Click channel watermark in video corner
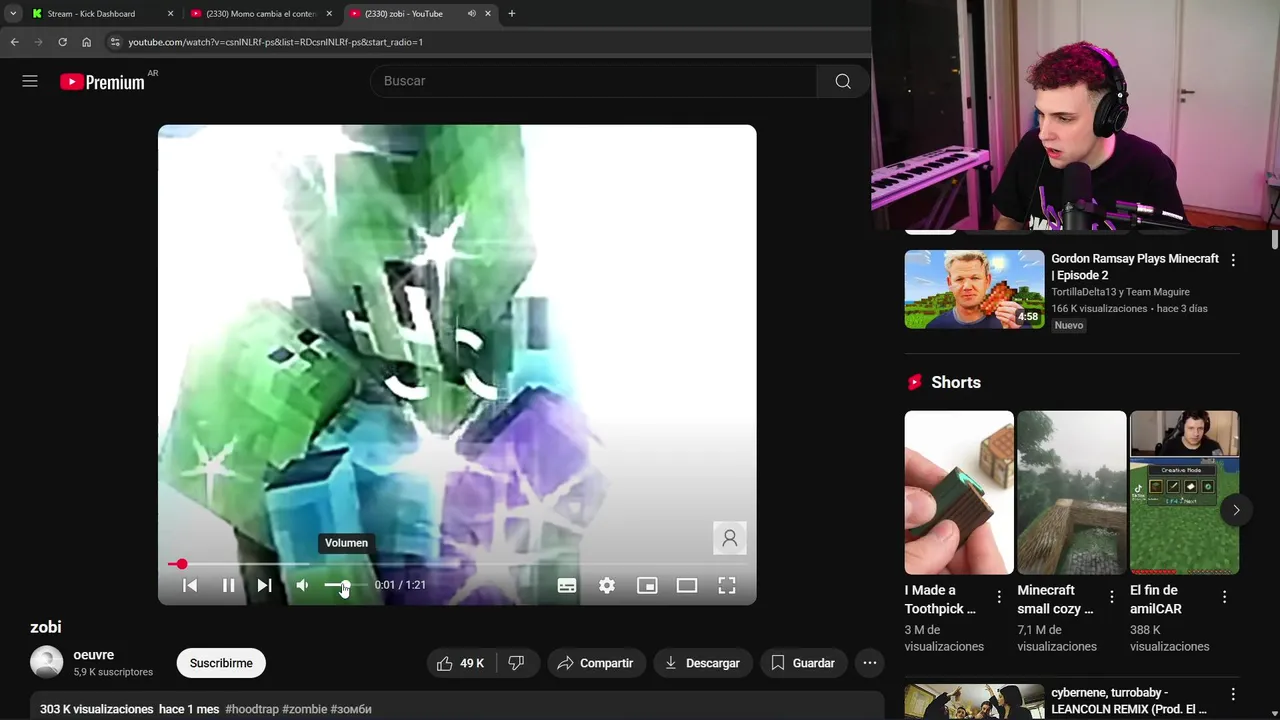This screenshot has height=720, width=1280. point(730,538)
